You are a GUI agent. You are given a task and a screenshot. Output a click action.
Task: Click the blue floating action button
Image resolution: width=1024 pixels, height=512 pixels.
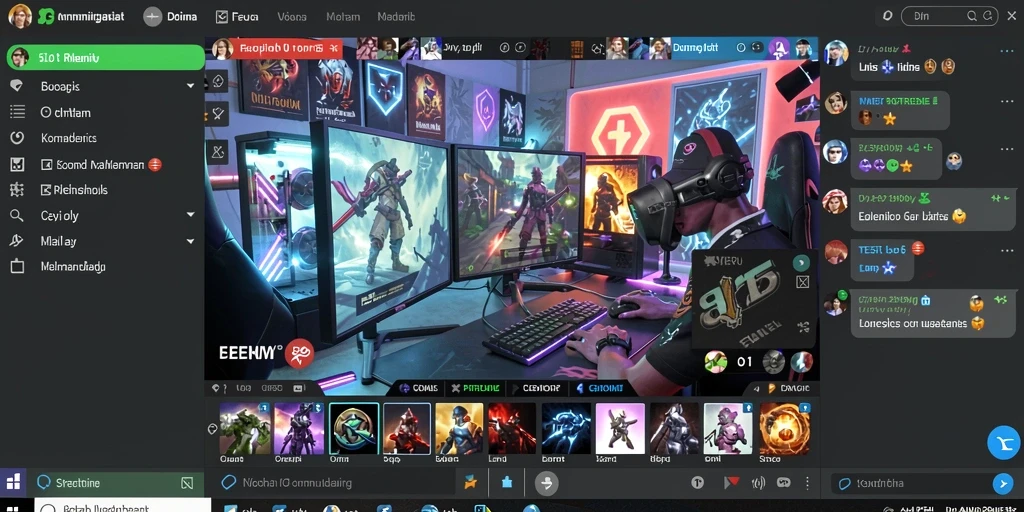1003,443
